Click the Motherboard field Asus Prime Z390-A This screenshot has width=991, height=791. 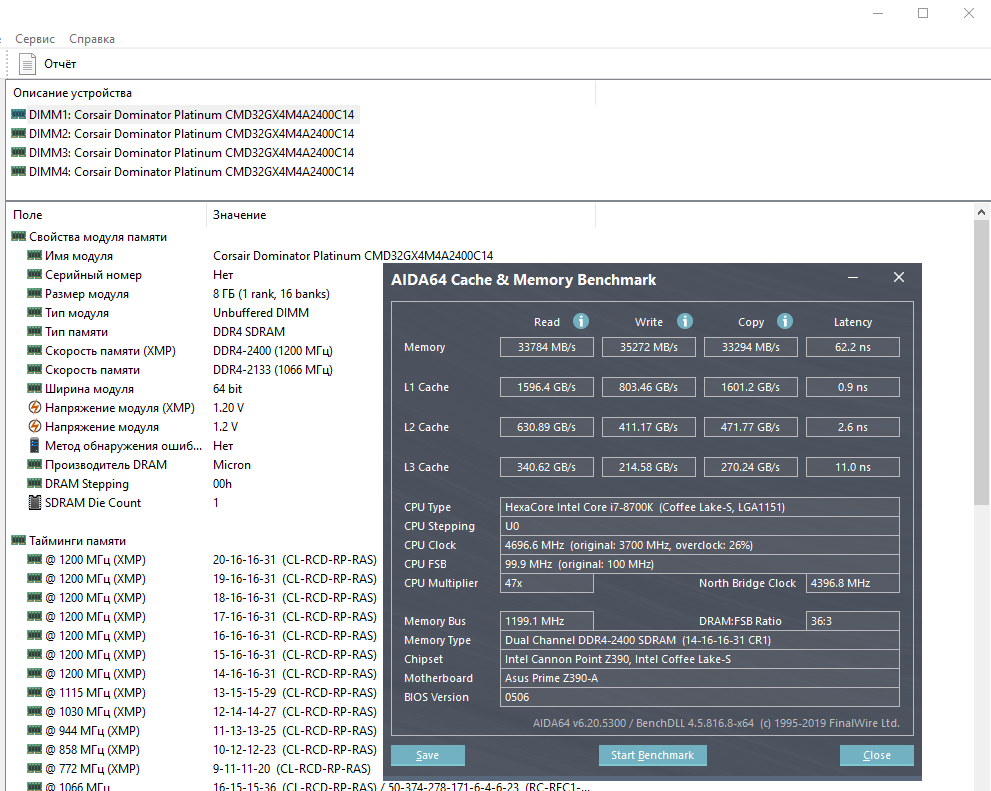pos(700,678)
